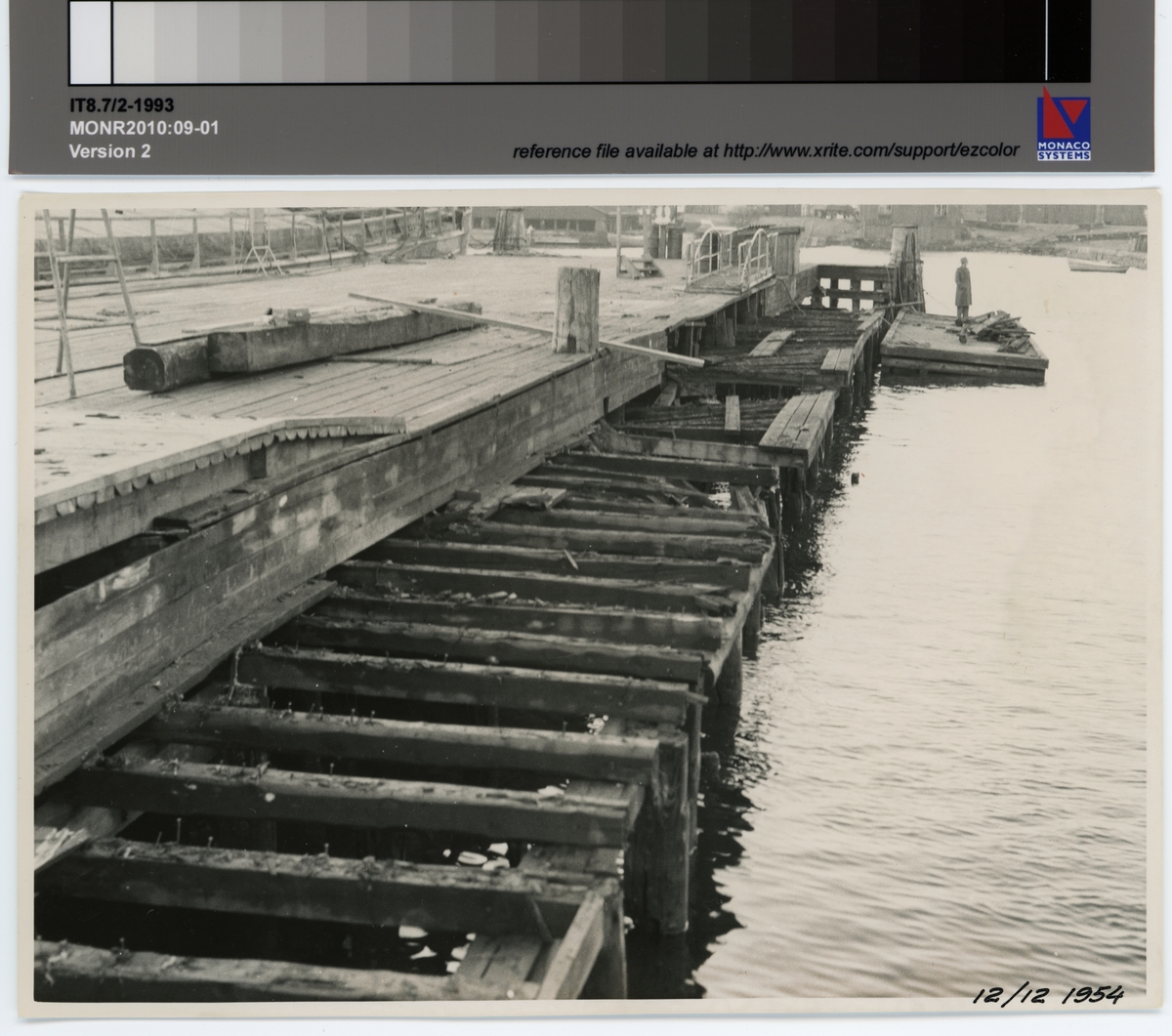Click the man standing on the floating raft

click(x=963, y=289)
